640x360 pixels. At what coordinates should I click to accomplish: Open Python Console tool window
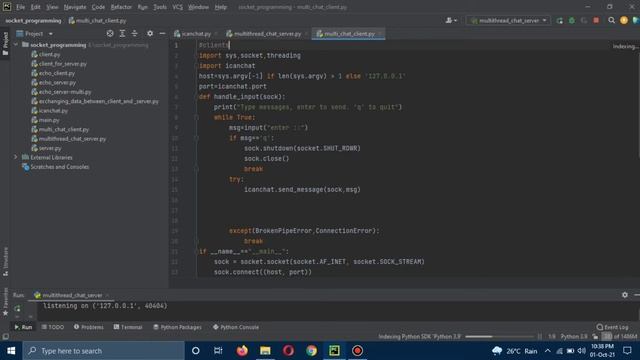pyautogui.click(x=236, y=327)
